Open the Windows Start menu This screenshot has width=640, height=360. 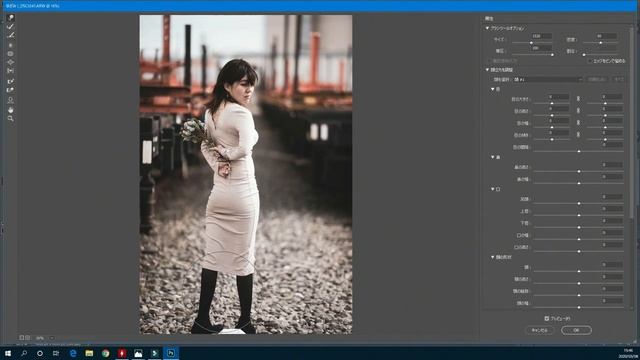(8, 353)
